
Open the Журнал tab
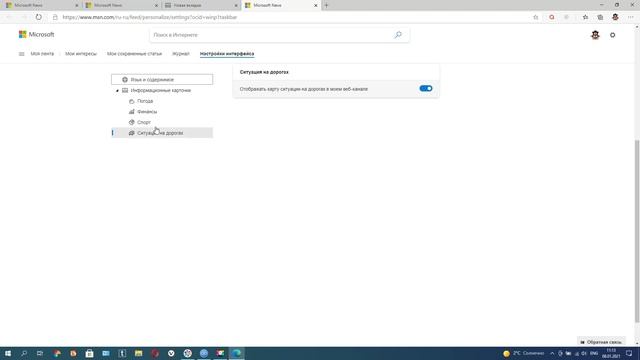(181, 54)
